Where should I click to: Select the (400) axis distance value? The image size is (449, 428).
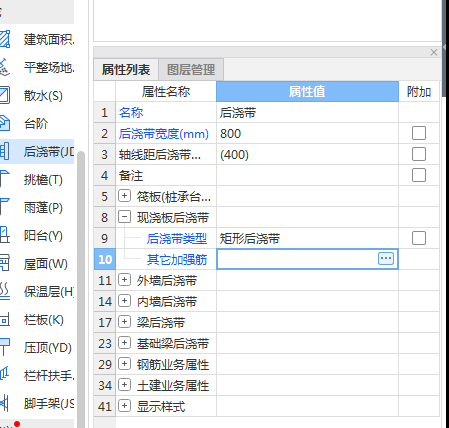[x=307, y=155]
